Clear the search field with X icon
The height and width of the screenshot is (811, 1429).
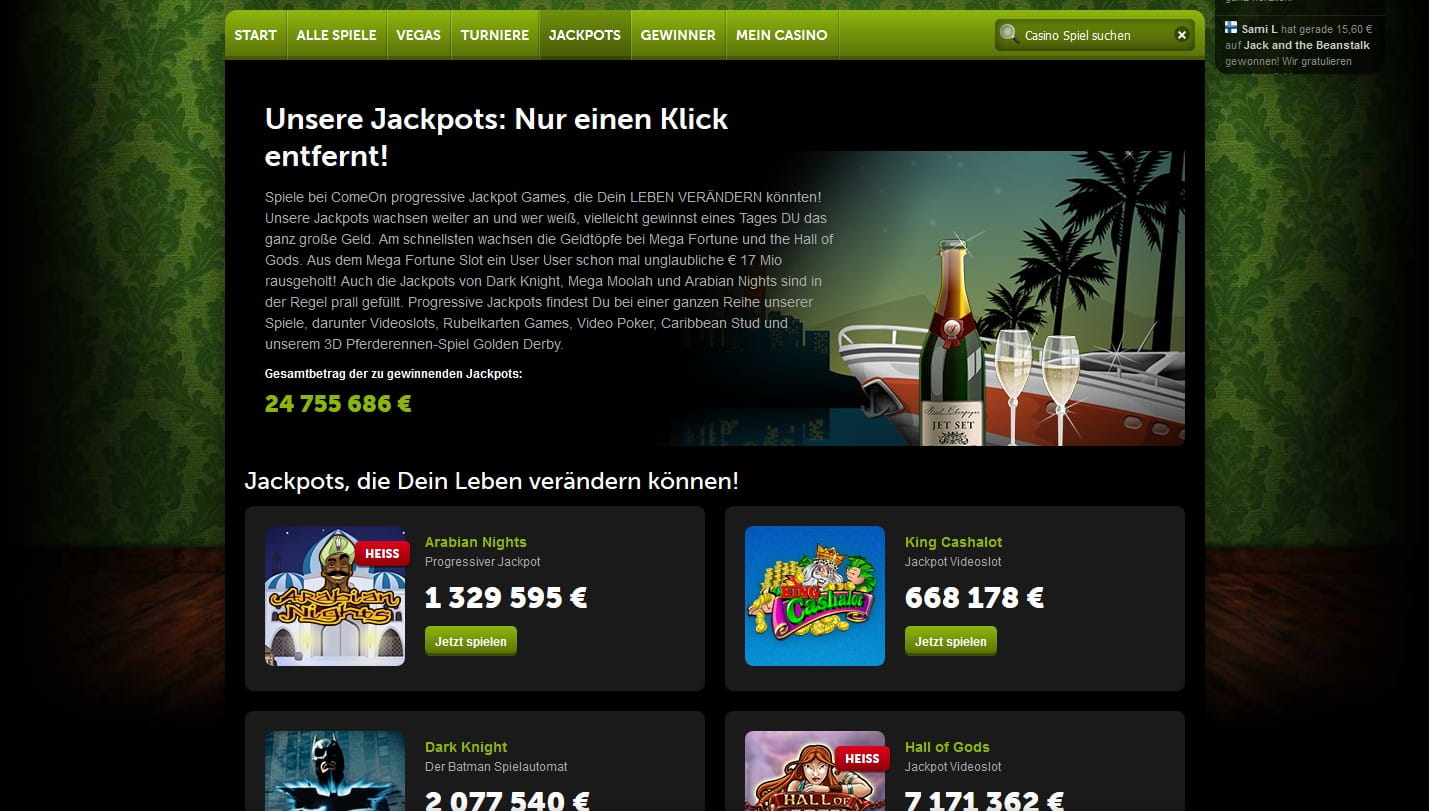click(x=1181, y=35)
